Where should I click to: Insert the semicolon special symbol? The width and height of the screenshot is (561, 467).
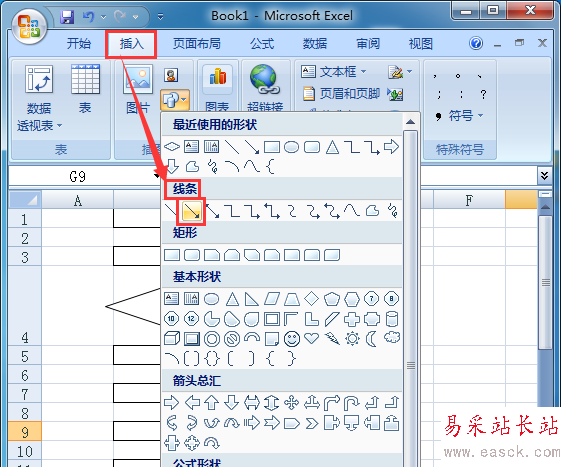(x=439, y=94)
